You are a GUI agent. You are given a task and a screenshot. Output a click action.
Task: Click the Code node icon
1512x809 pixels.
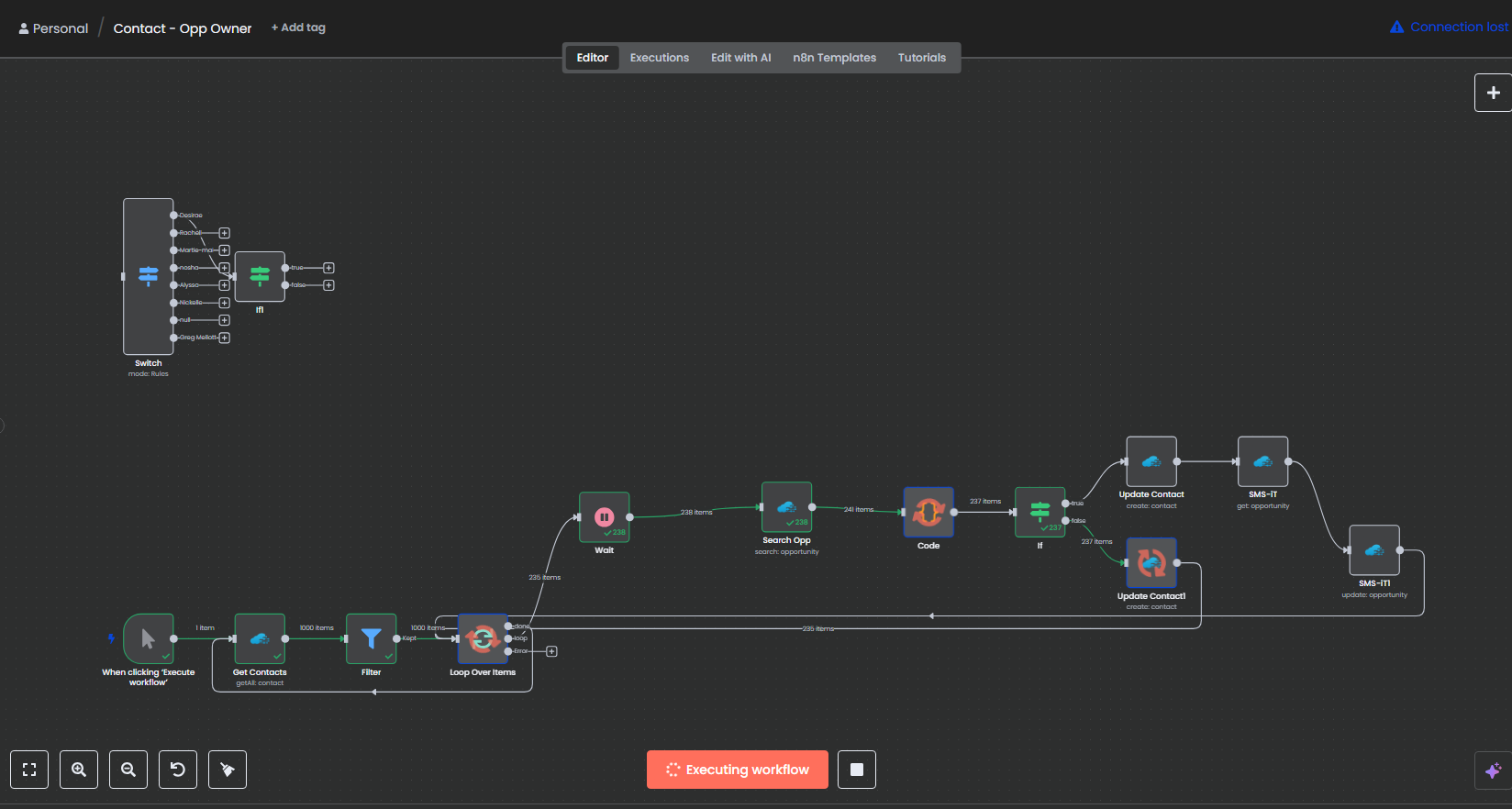coord(928,512)
